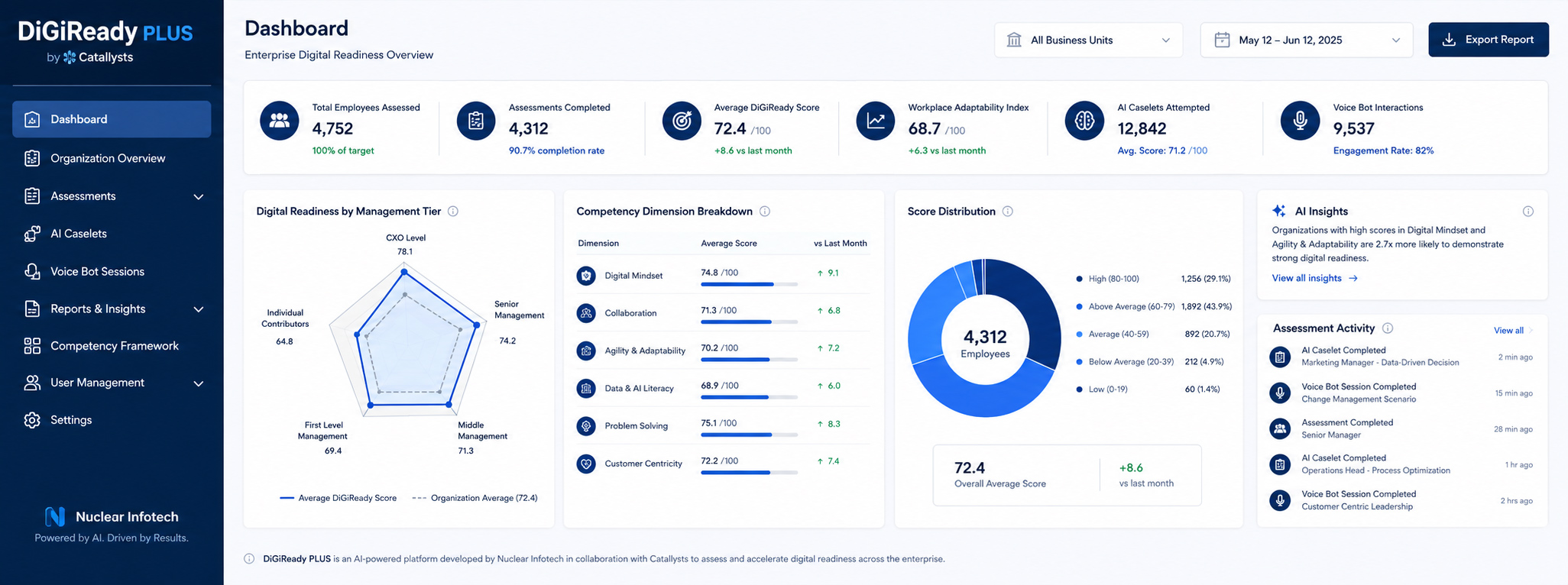
Task: Expand the User Management chevron
Action: (x=199, y=383)
